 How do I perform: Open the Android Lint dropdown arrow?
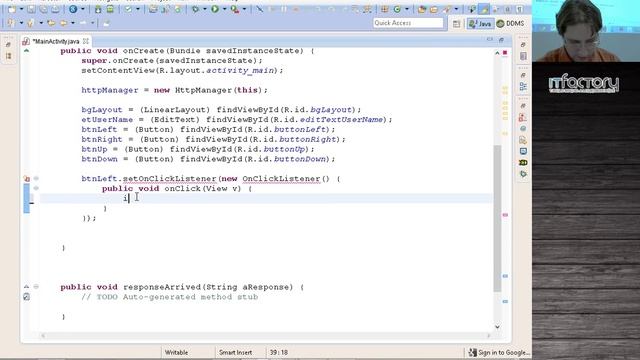[138, 9]
